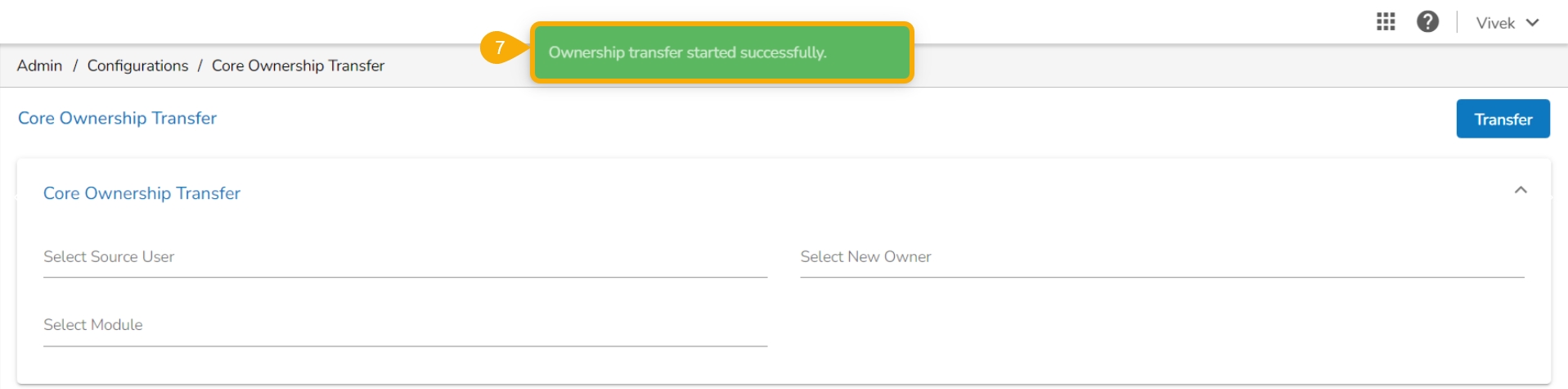Click the vertical divider beside the help icon
The height and width of the screenshot is (389, 1568).
1457,22
